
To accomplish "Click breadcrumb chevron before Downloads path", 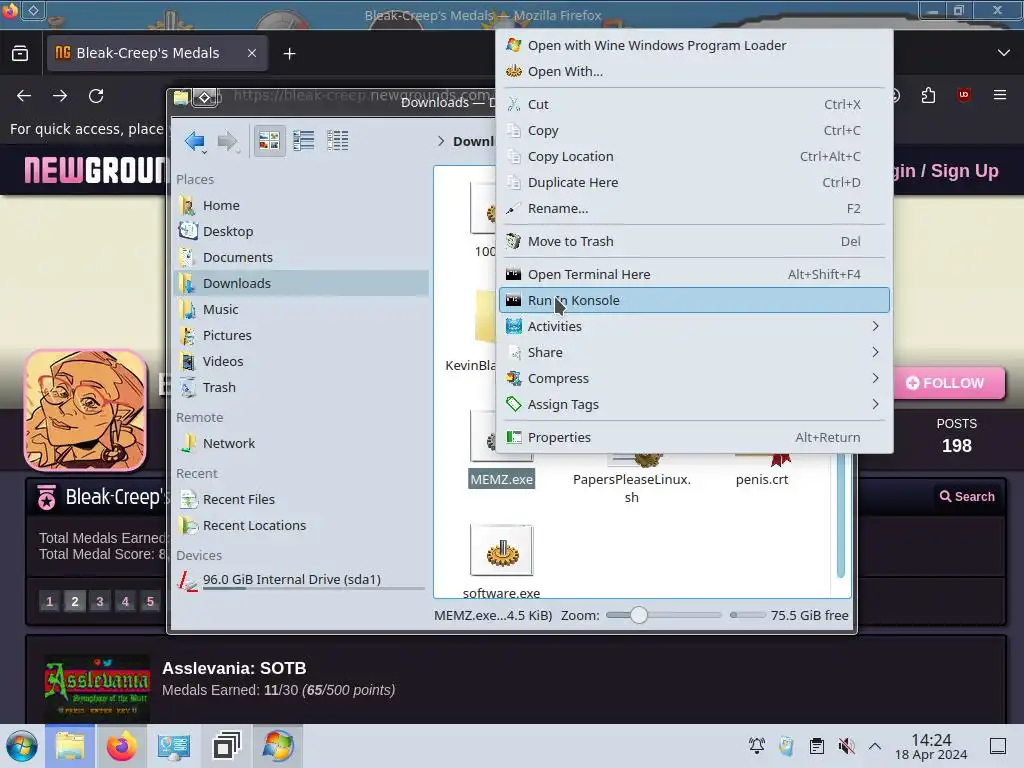I will 441,141.
